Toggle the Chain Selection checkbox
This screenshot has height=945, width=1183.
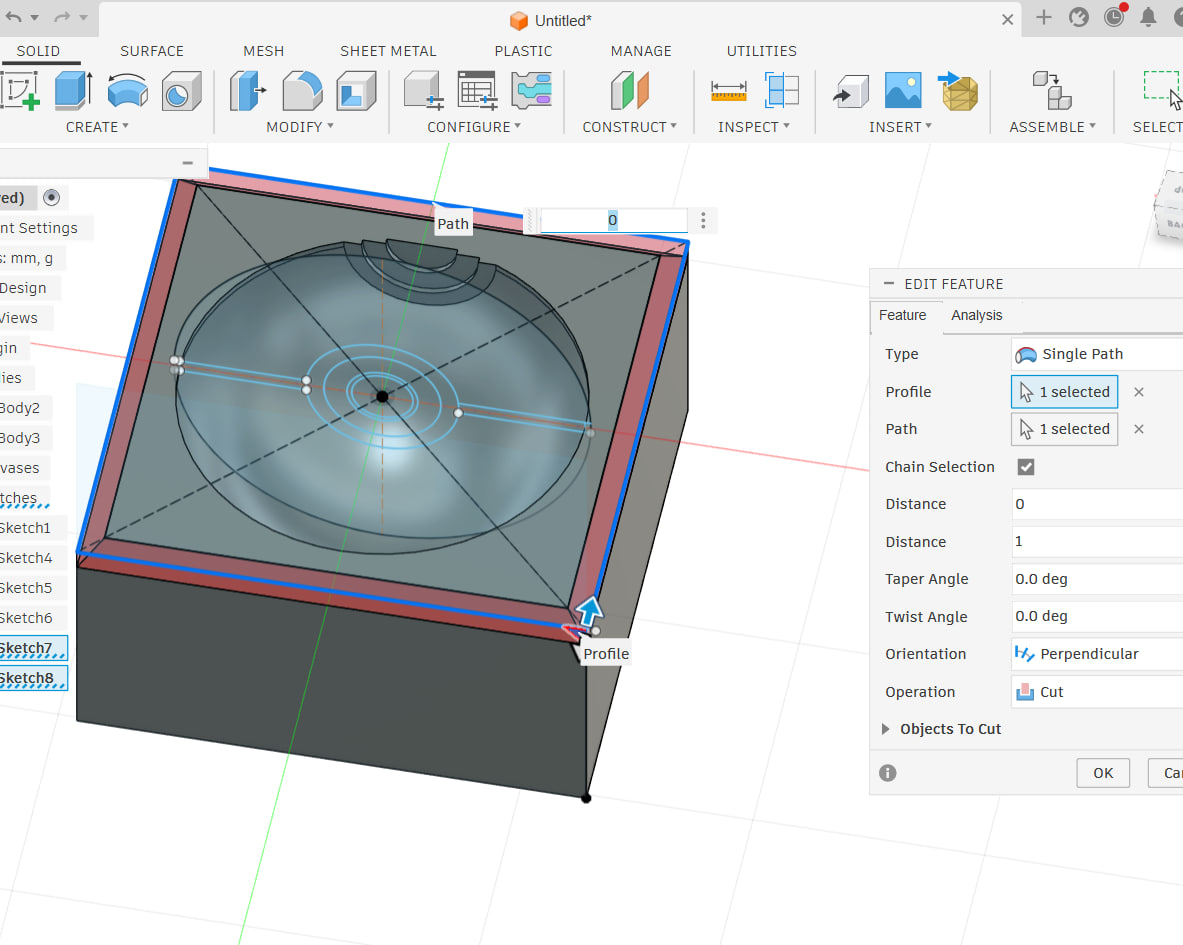(x=1026, y=467)
